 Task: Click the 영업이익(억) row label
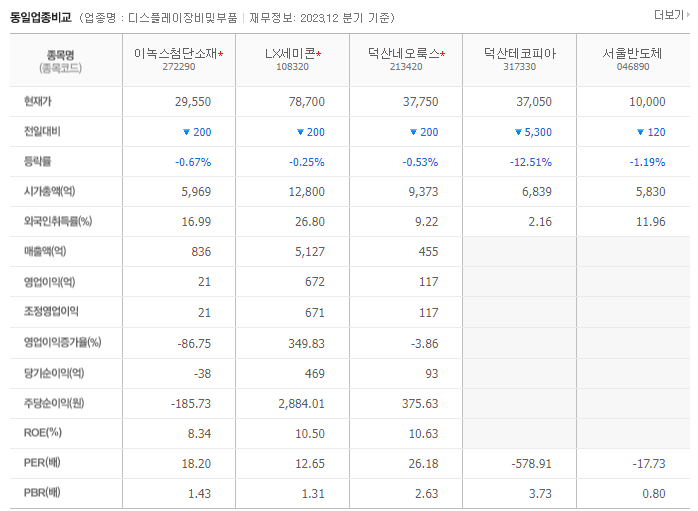[x=49, y=282]
